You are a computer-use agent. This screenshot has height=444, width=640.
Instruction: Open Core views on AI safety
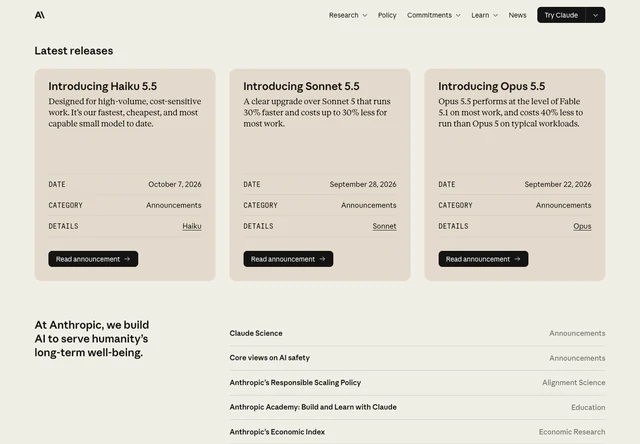tap(417, 358)
